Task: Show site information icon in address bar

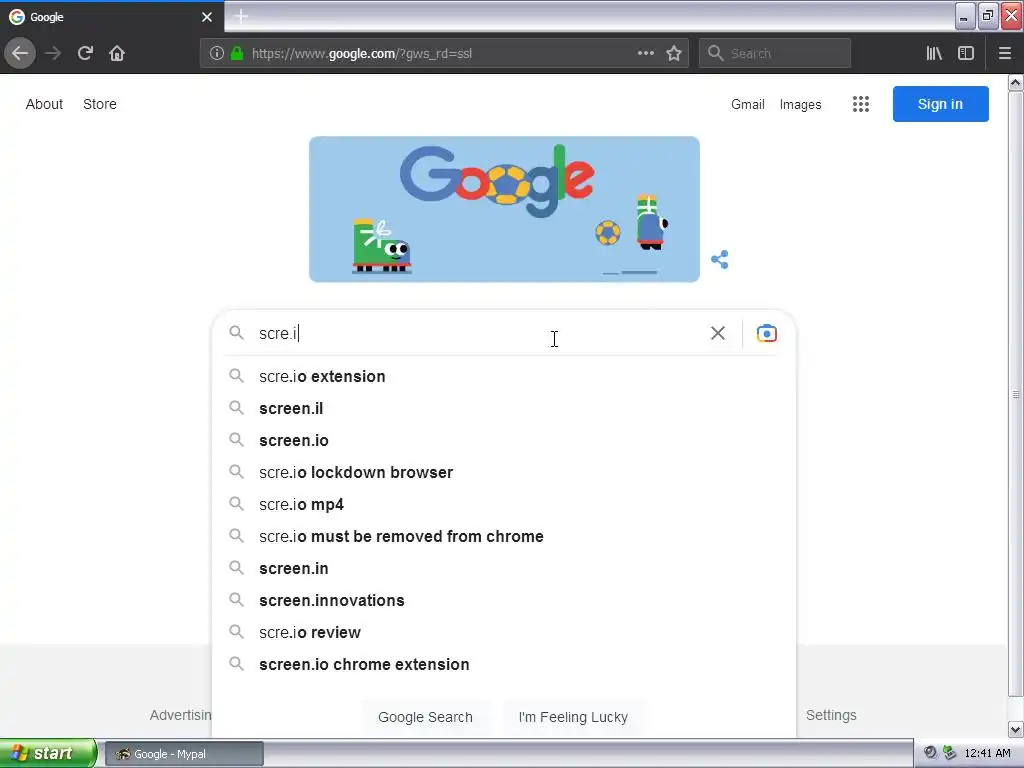Action: [217, 54]
